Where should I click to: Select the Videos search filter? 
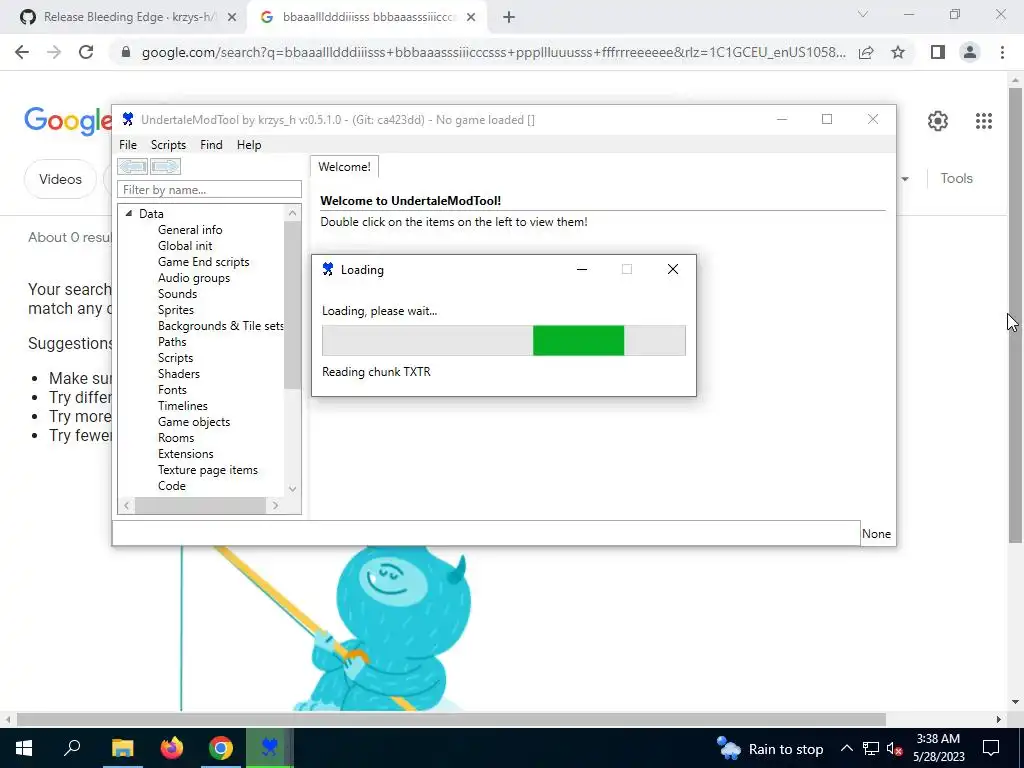(60, 179)
